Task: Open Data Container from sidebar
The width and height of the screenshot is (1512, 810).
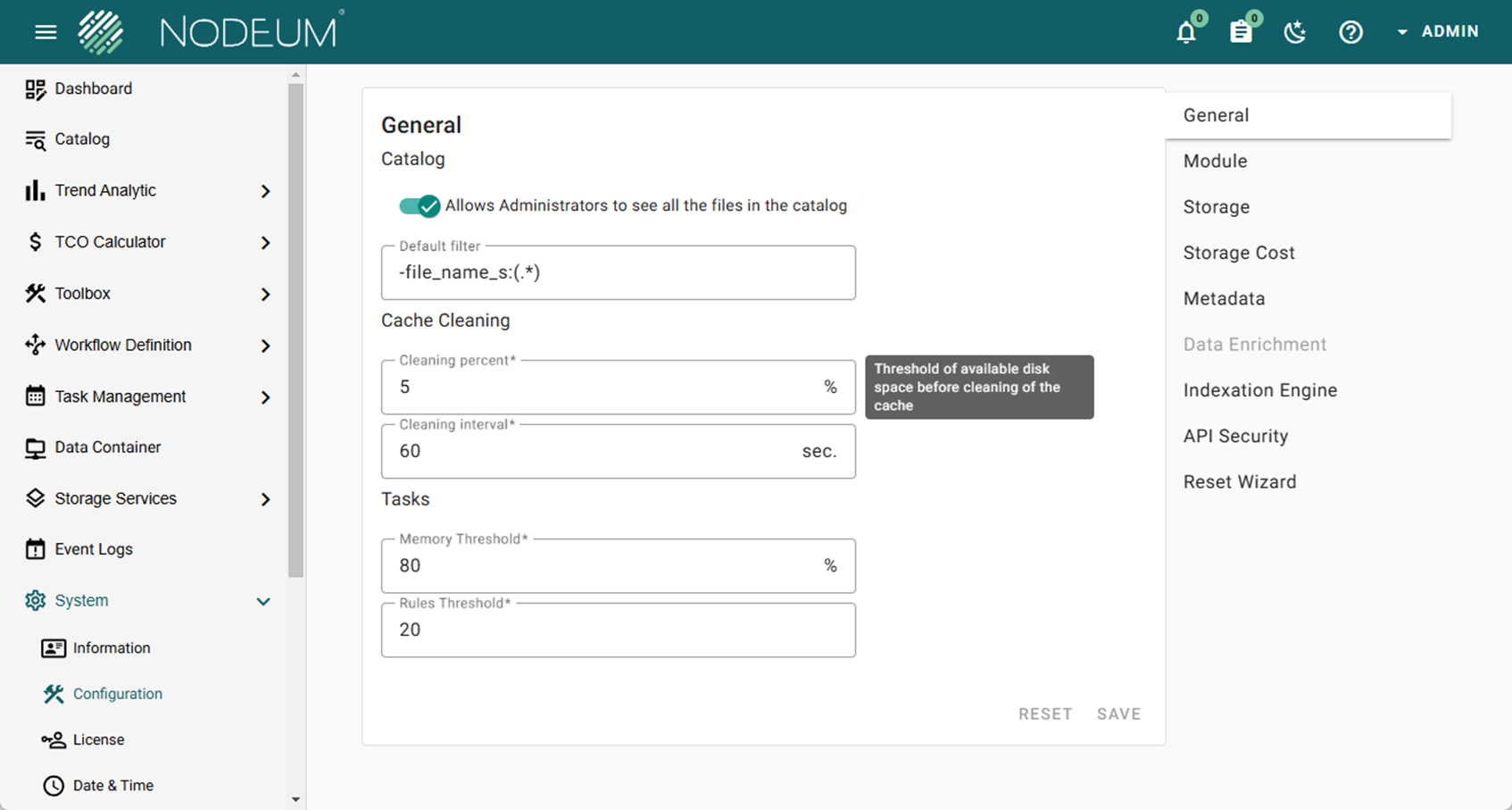Action: [x=107, y=447]
